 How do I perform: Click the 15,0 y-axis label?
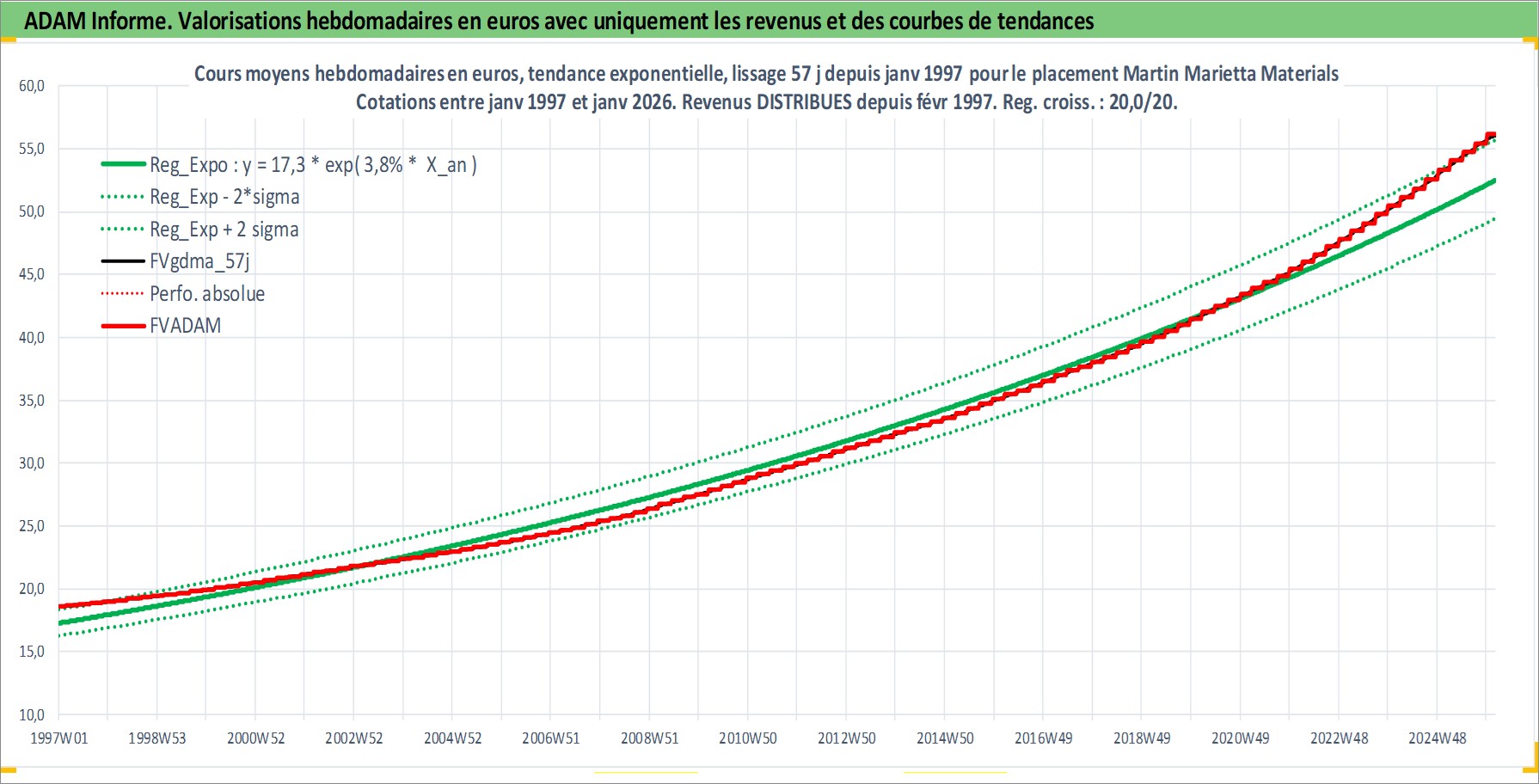[32, 652]
